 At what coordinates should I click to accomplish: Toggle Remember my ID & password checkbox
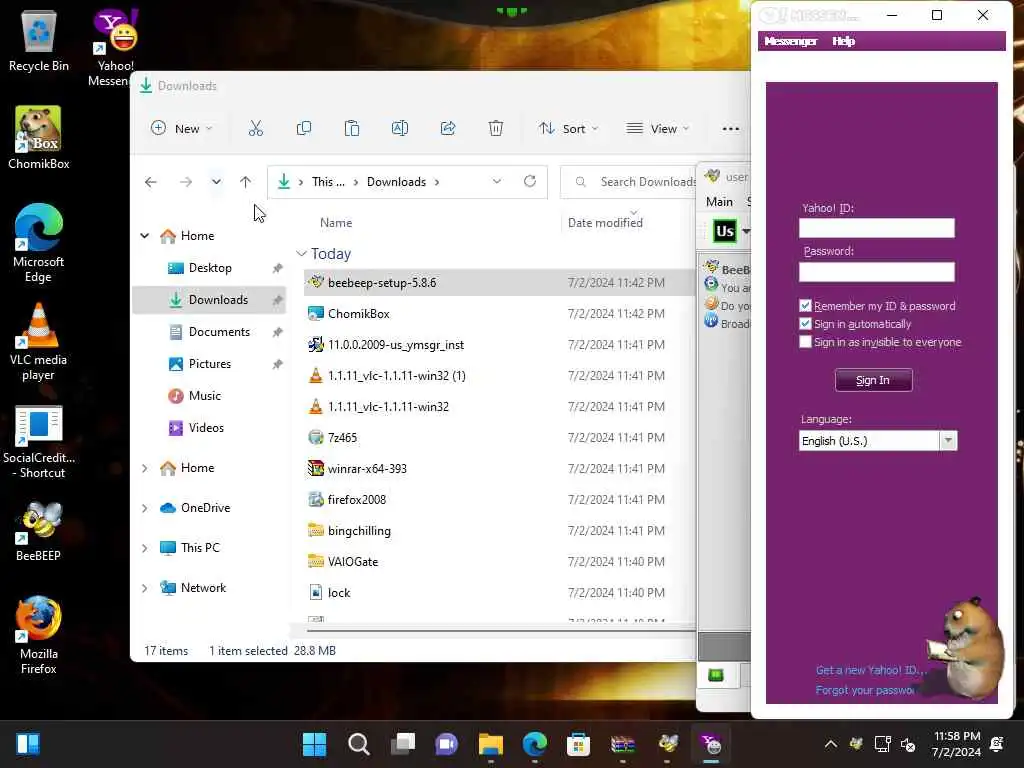click(805, 306)
